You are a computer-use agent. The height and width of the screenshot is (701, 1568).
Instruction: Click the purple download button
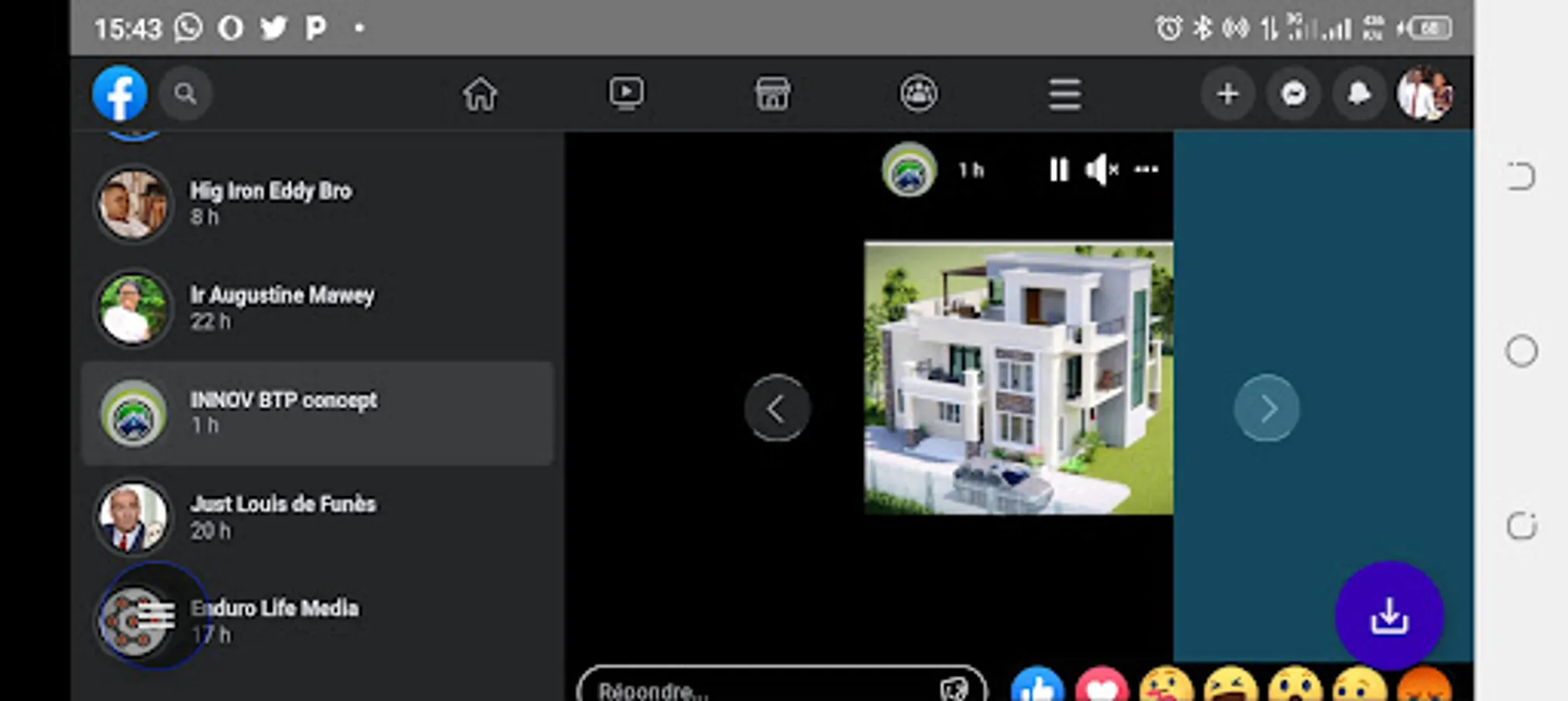[1389, 615]
